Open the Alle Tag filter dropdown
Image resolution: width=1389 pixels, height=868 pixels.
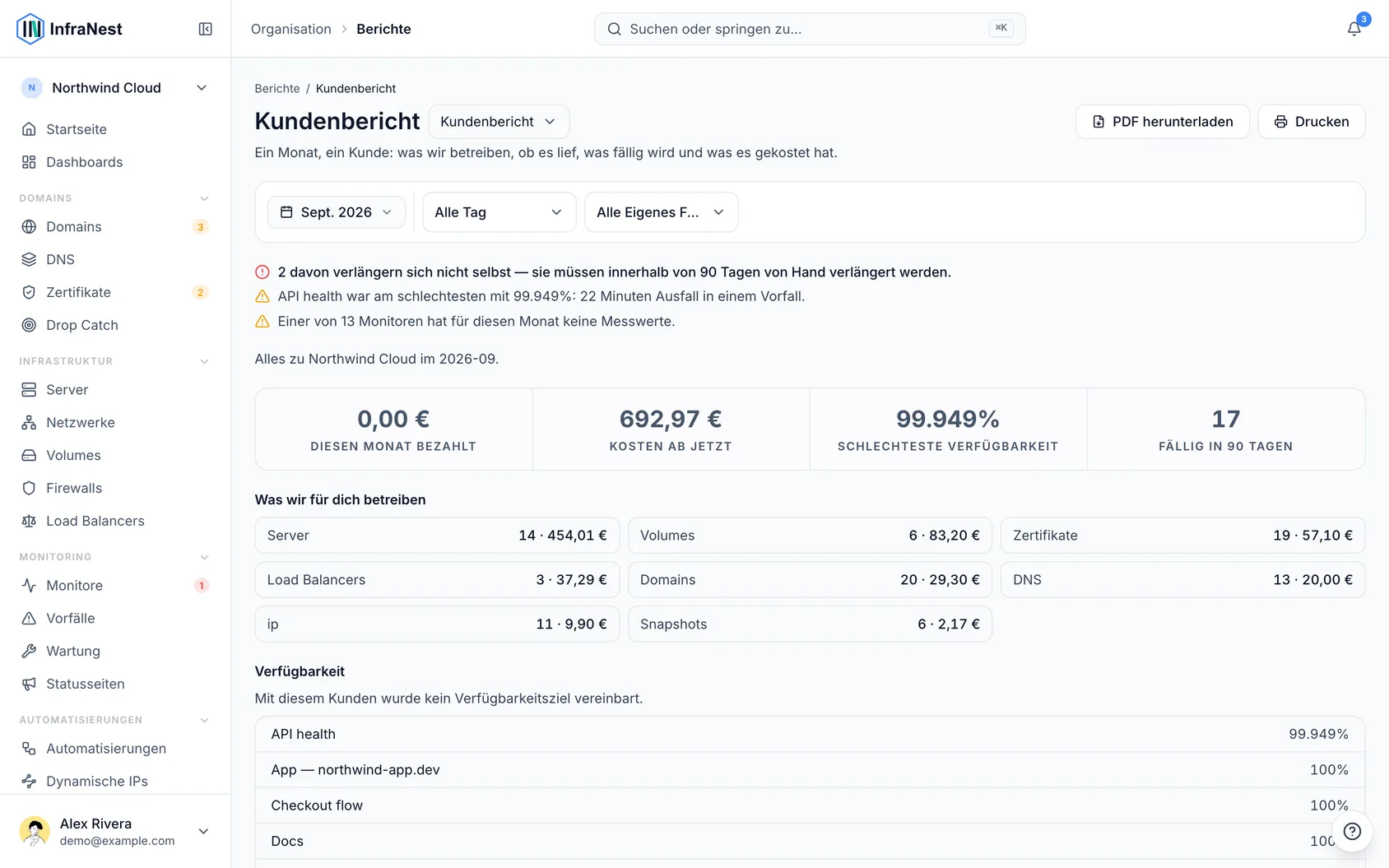499,212
